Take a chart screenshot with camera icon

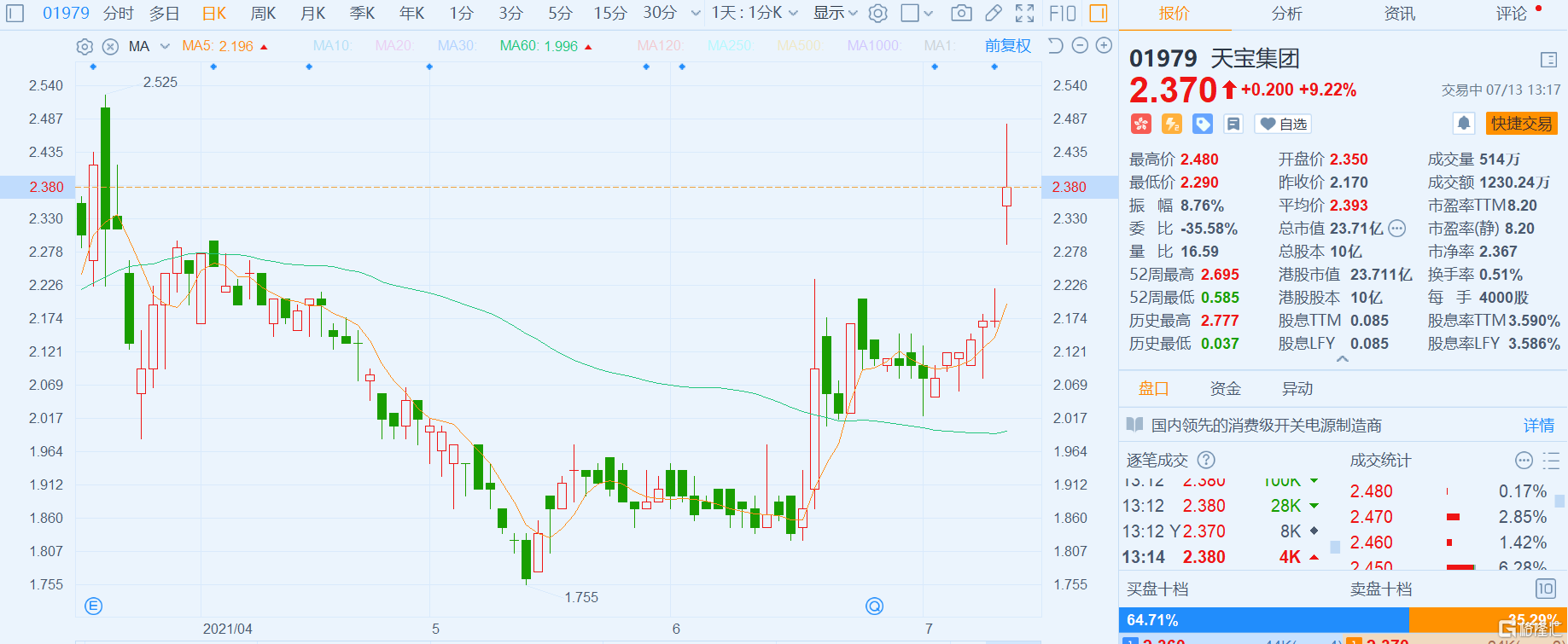point(961,13)
